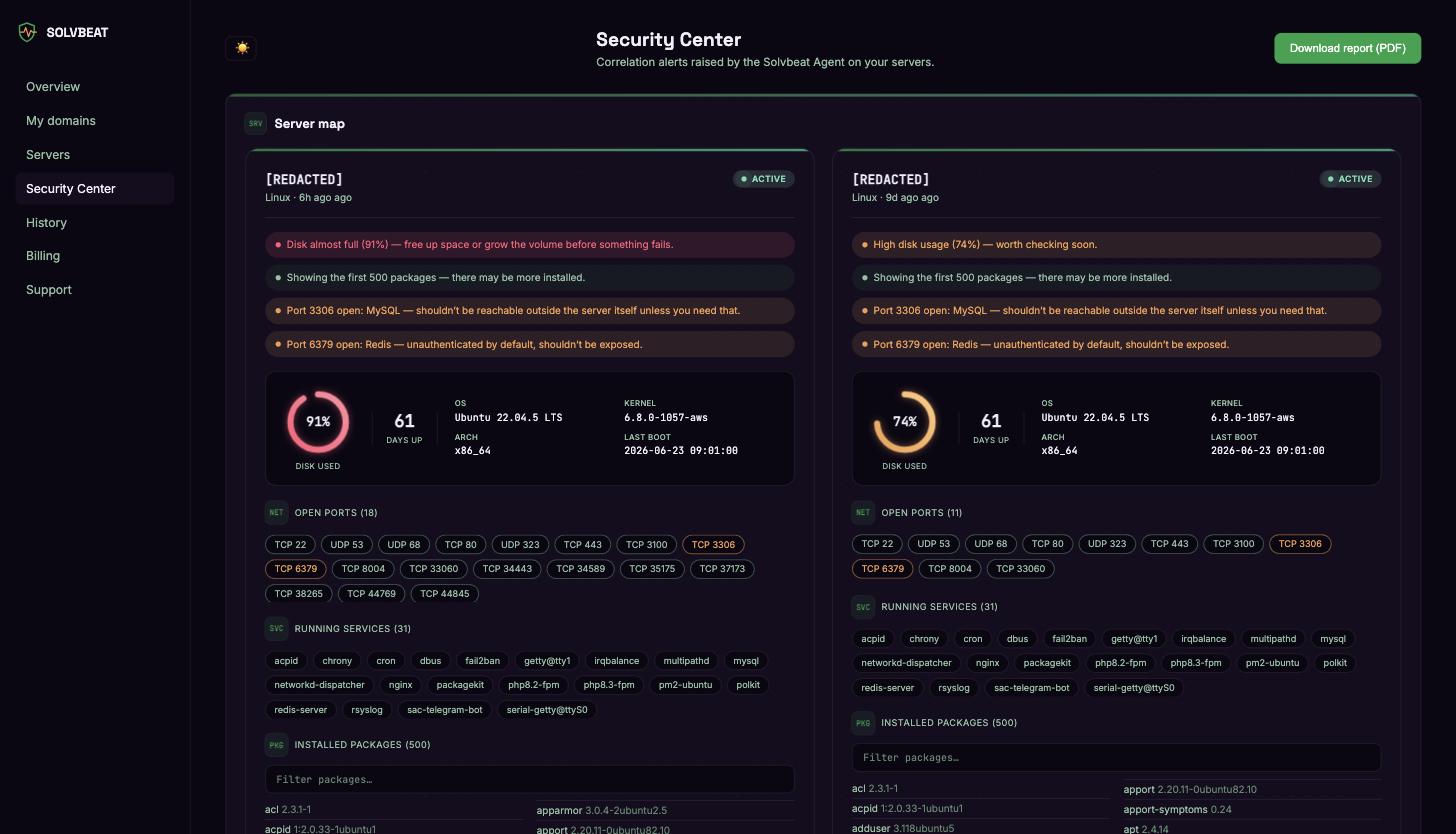This screenshot has width=1456, height=834.
Task: Click the SVC icon in the first server card
Action: [276, 629]
